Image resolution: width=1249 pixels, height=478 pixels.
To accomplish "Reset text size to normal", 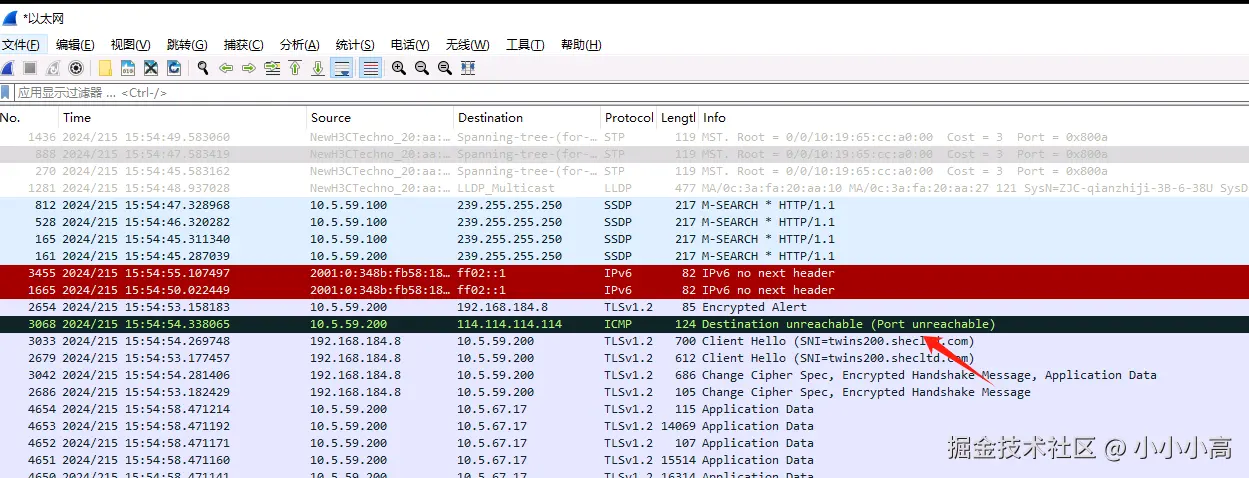I will (x=444, y=68).
